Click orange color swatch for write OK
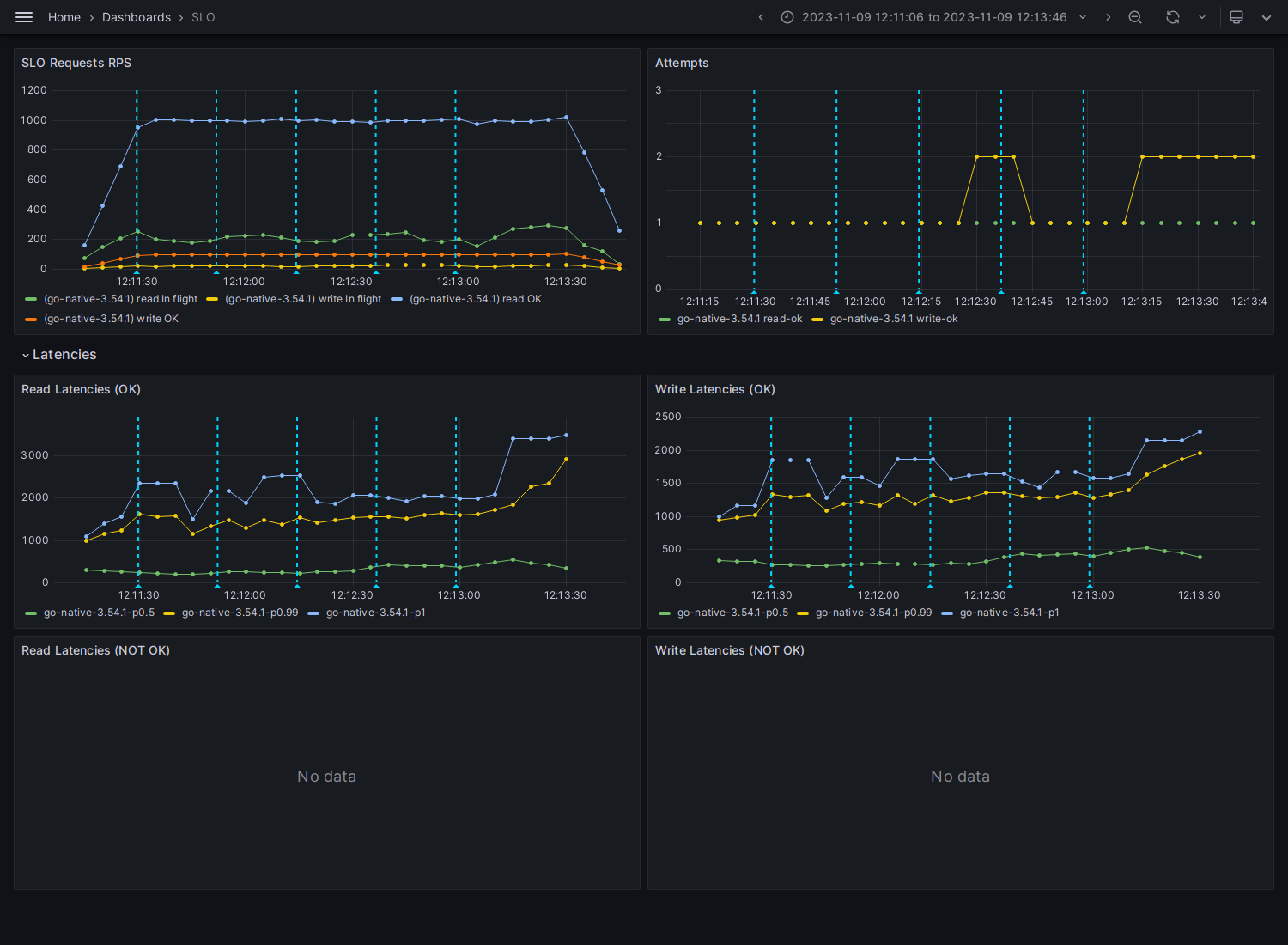This screenshot has width=1288, height=945. [31, 319]
